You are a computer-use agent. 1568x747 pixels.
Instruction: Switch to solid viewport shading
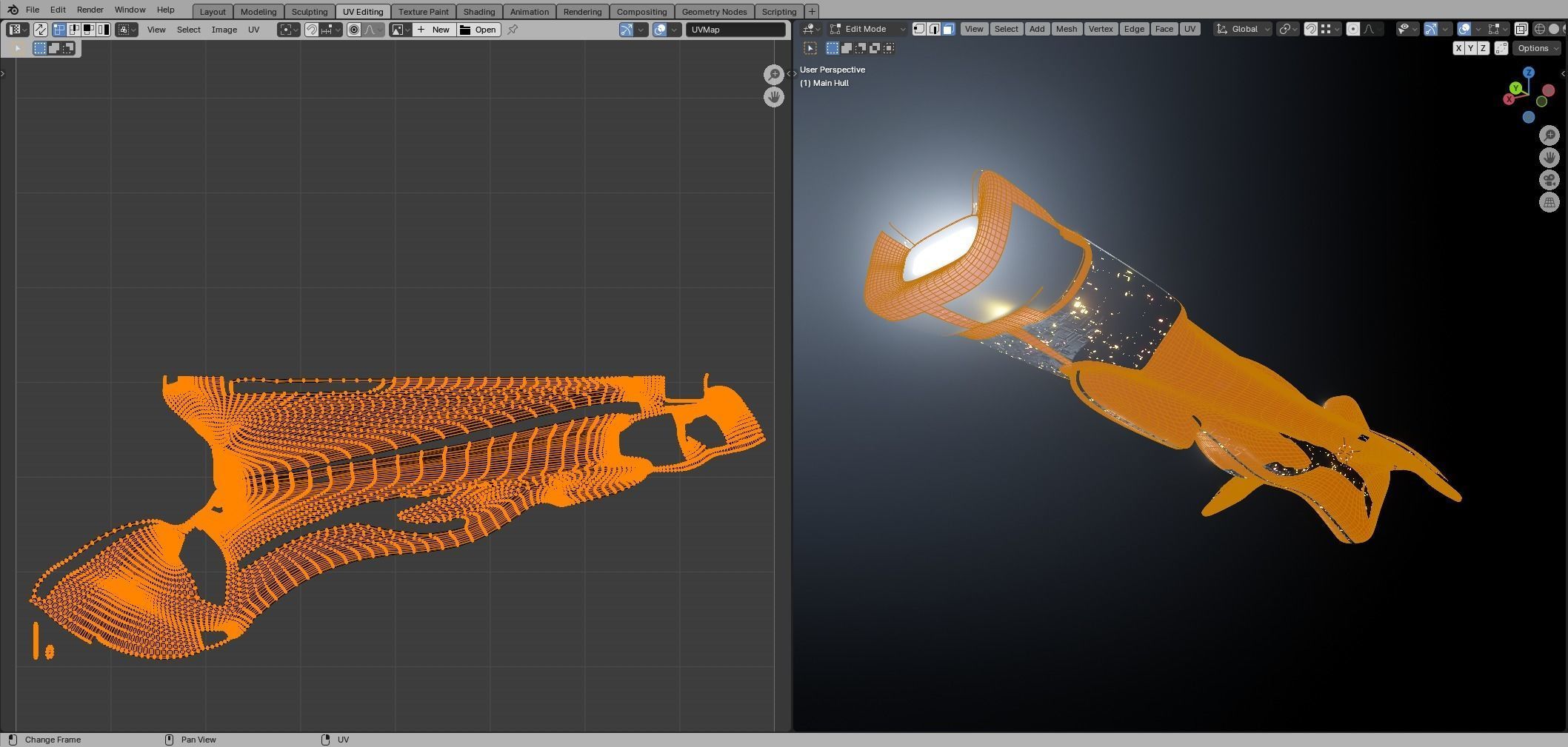[x=1554, y=29]
